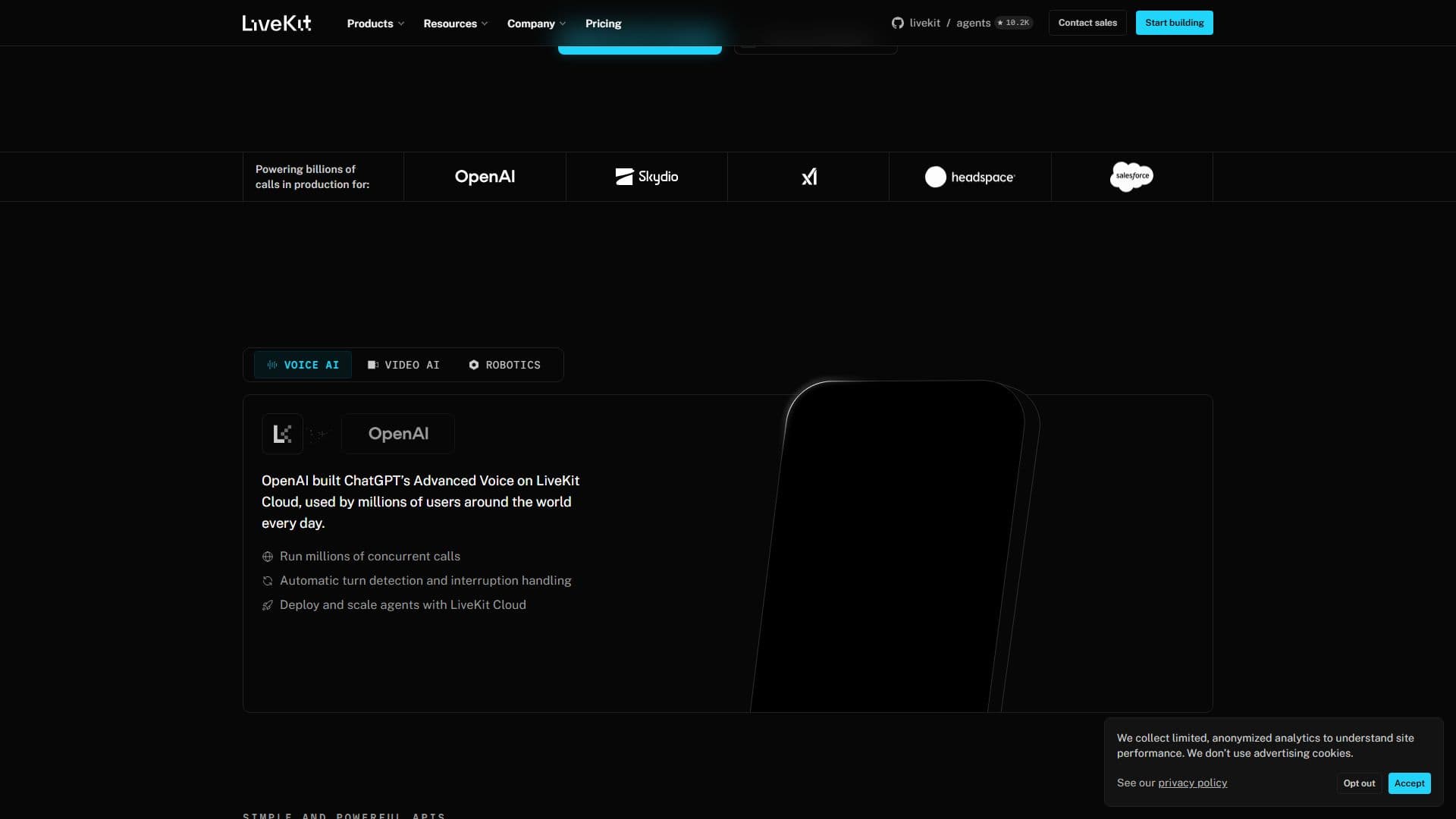The height and width of the screenshot is (819, 1456).
Task: Click Opt out in cookie banner
Action: point(1359,783)
